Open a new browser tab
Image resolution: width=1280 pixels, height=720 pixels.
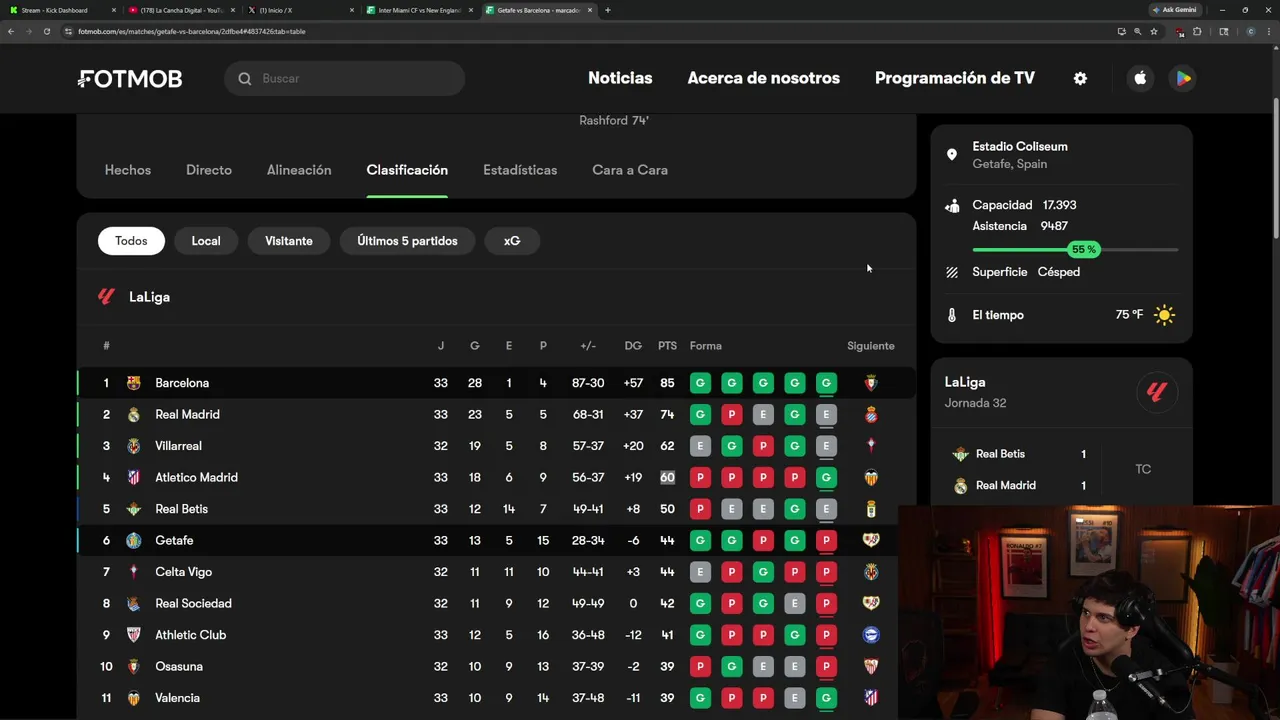point(608,10)
